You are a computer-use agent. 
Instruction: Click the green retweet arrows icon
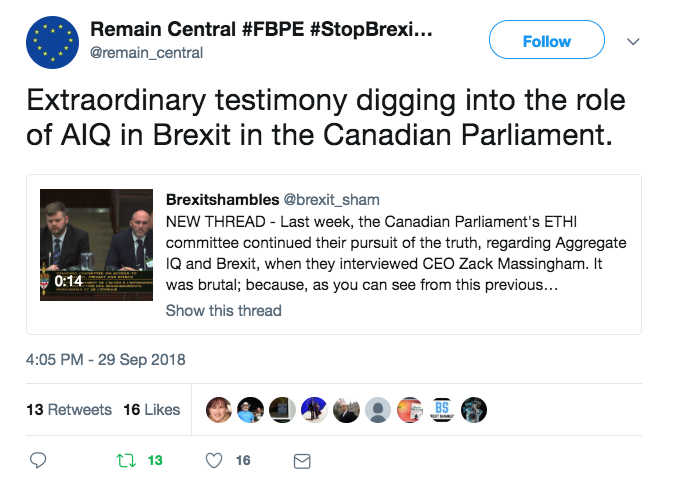pos(126,461)
